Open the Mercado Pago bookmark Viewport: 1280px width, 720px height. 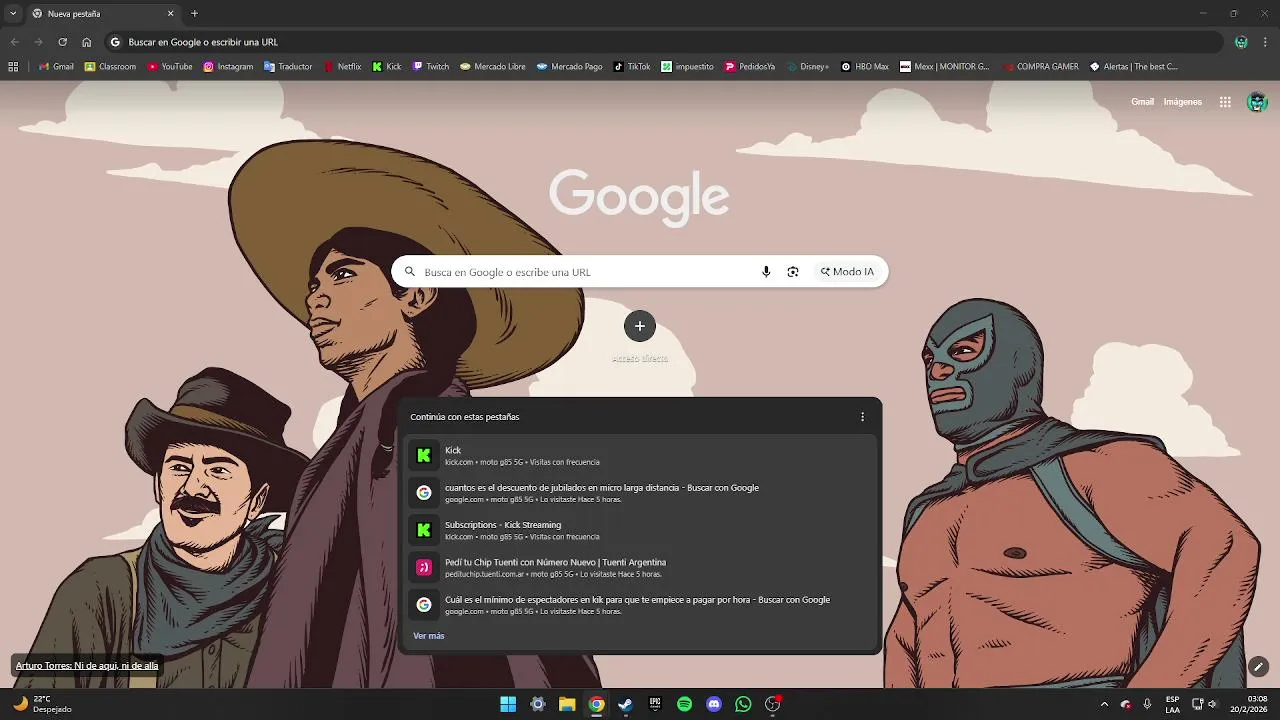570,67
